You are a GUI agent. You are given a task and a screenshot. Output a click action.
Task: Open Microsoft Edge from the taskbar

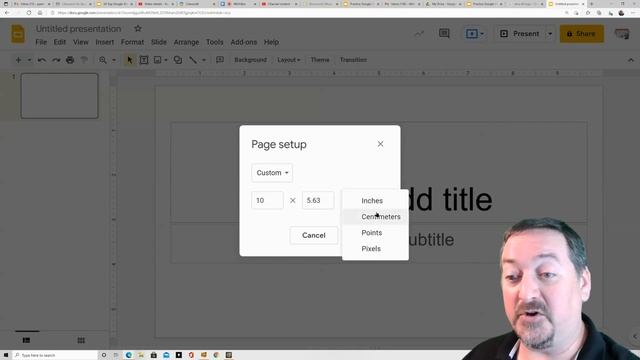click(x=129, y=355)
